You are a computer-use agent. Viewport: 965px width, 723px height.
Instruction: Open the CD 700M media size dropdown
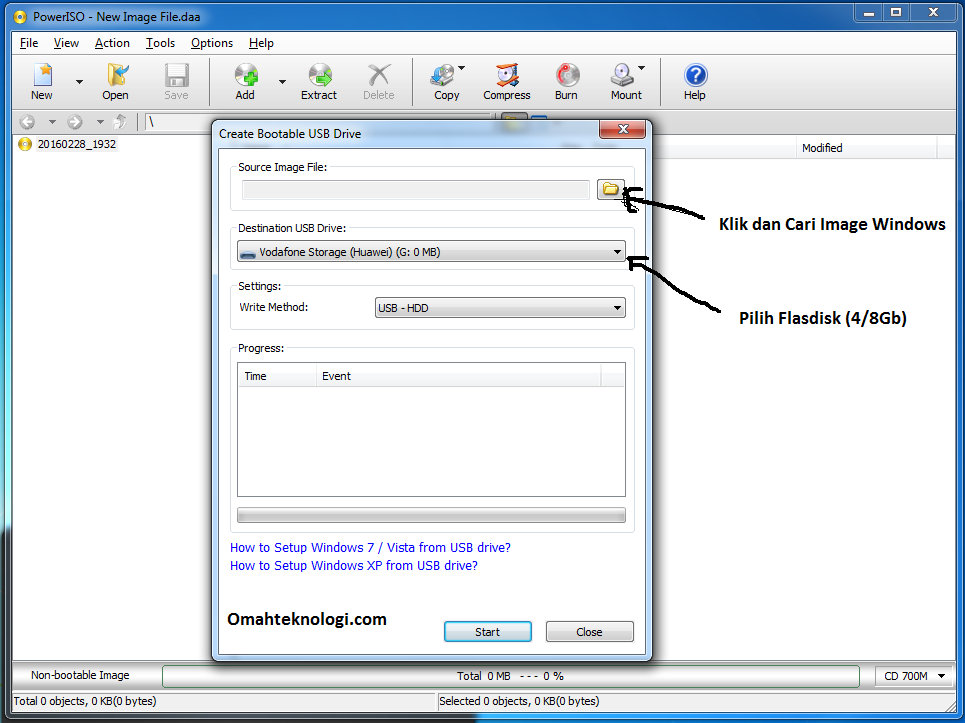tap(915, 676)
